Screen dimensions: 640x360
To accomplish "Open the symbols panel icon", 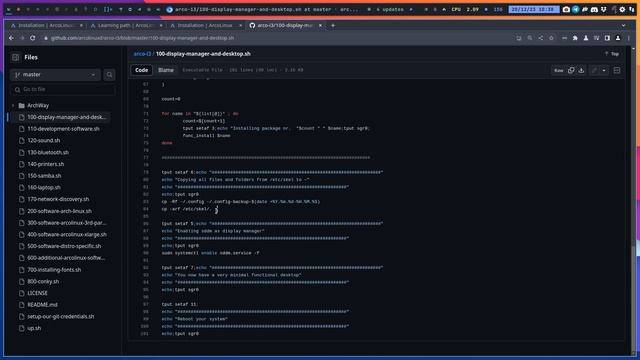I will point(617,71).
